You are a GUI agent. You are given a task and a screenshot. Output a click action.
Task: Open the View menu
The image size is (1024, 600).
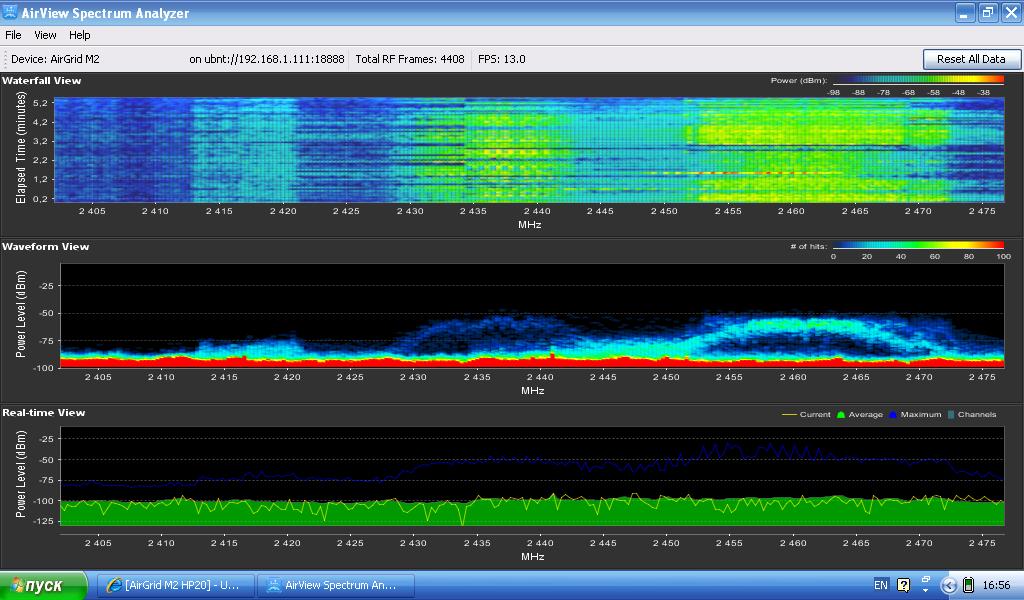[45, 35]
